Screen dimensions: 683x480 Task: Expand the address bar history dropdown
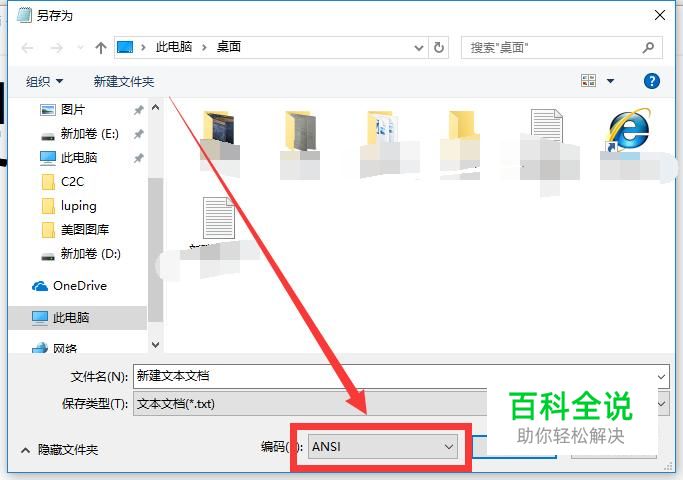click(x=419, y=47)
